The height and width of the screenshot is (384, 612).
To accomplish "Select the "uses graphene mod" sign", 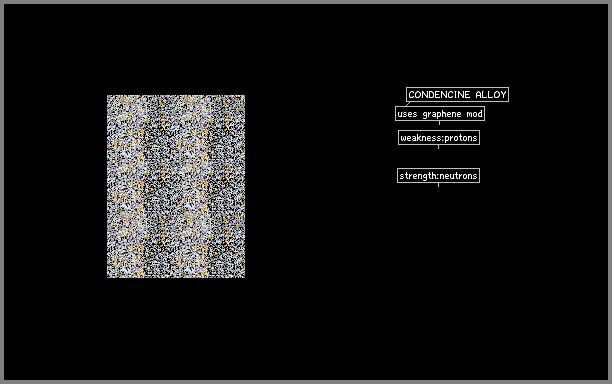I will click(440, 114).
